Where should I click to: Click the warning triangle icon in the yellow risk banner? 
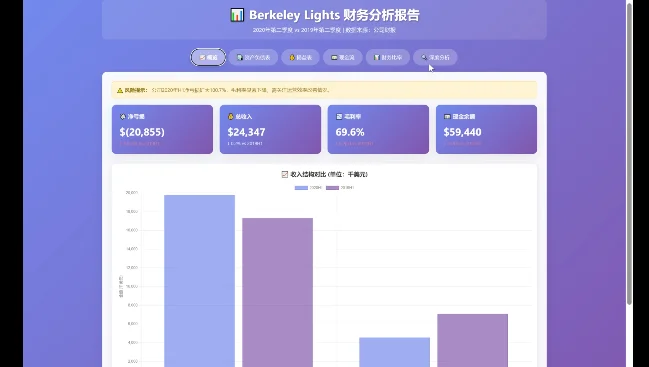coord(120,90)
